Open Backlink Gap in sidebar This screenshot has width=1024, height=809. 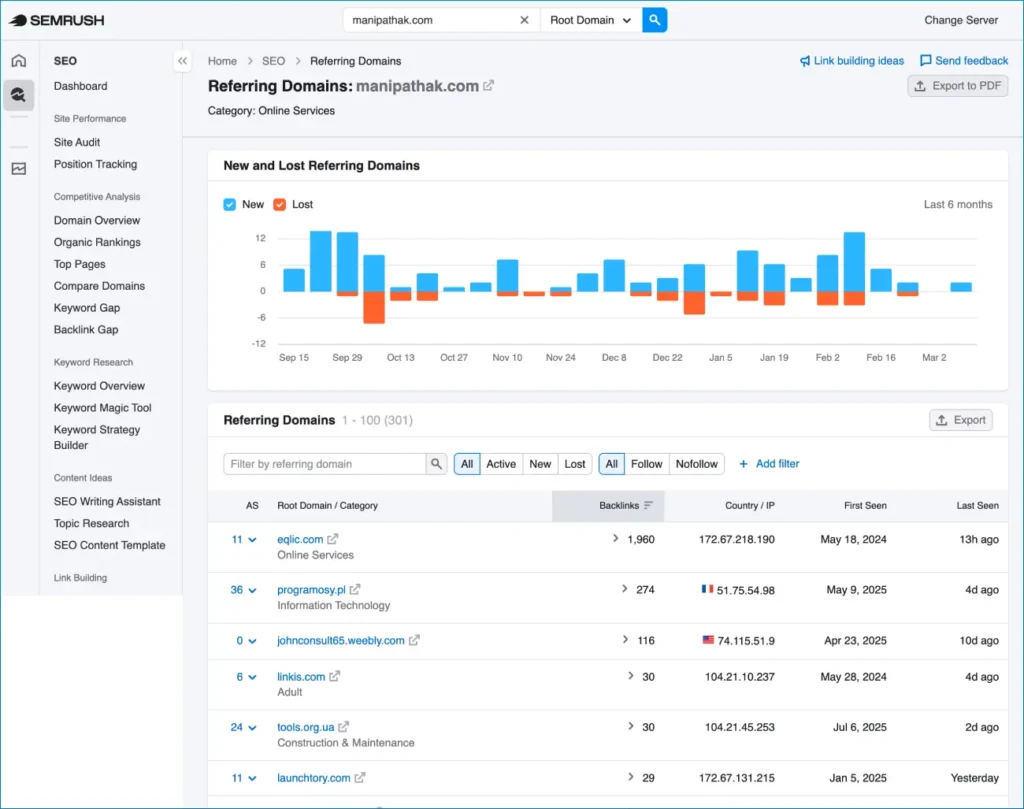(x=86, y=330)
